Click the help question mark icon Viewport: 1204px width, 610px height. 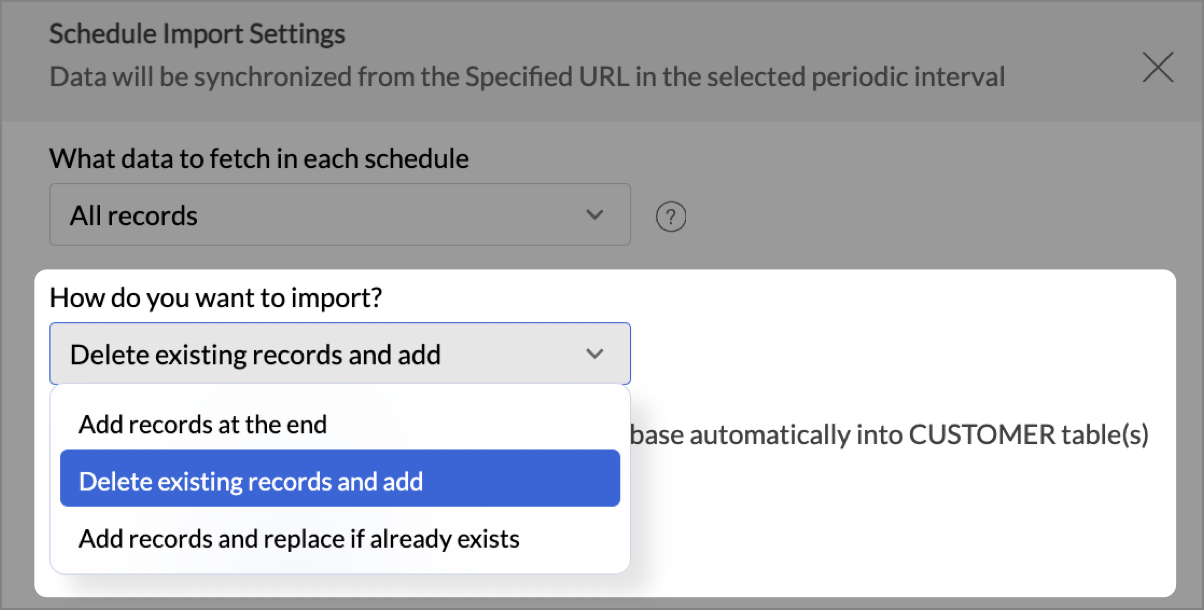pyautogui.click(x=671, y=216)
